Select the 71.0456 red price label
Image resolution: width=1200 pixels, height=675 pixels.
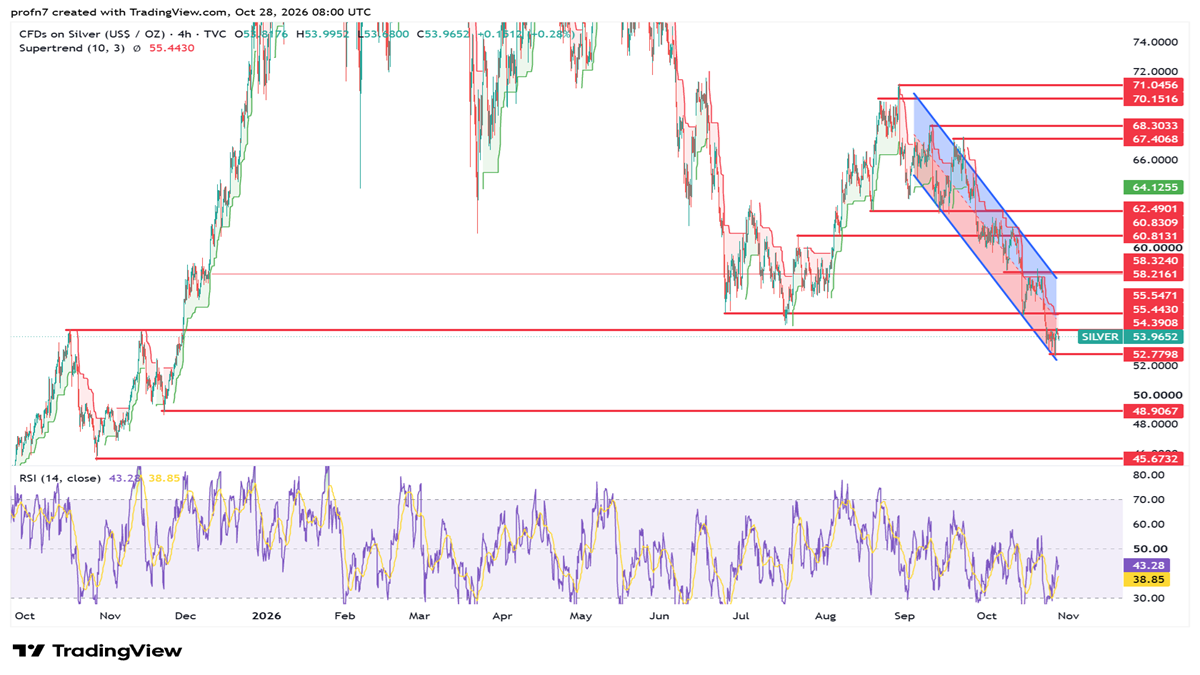(x=1156, y=86)
